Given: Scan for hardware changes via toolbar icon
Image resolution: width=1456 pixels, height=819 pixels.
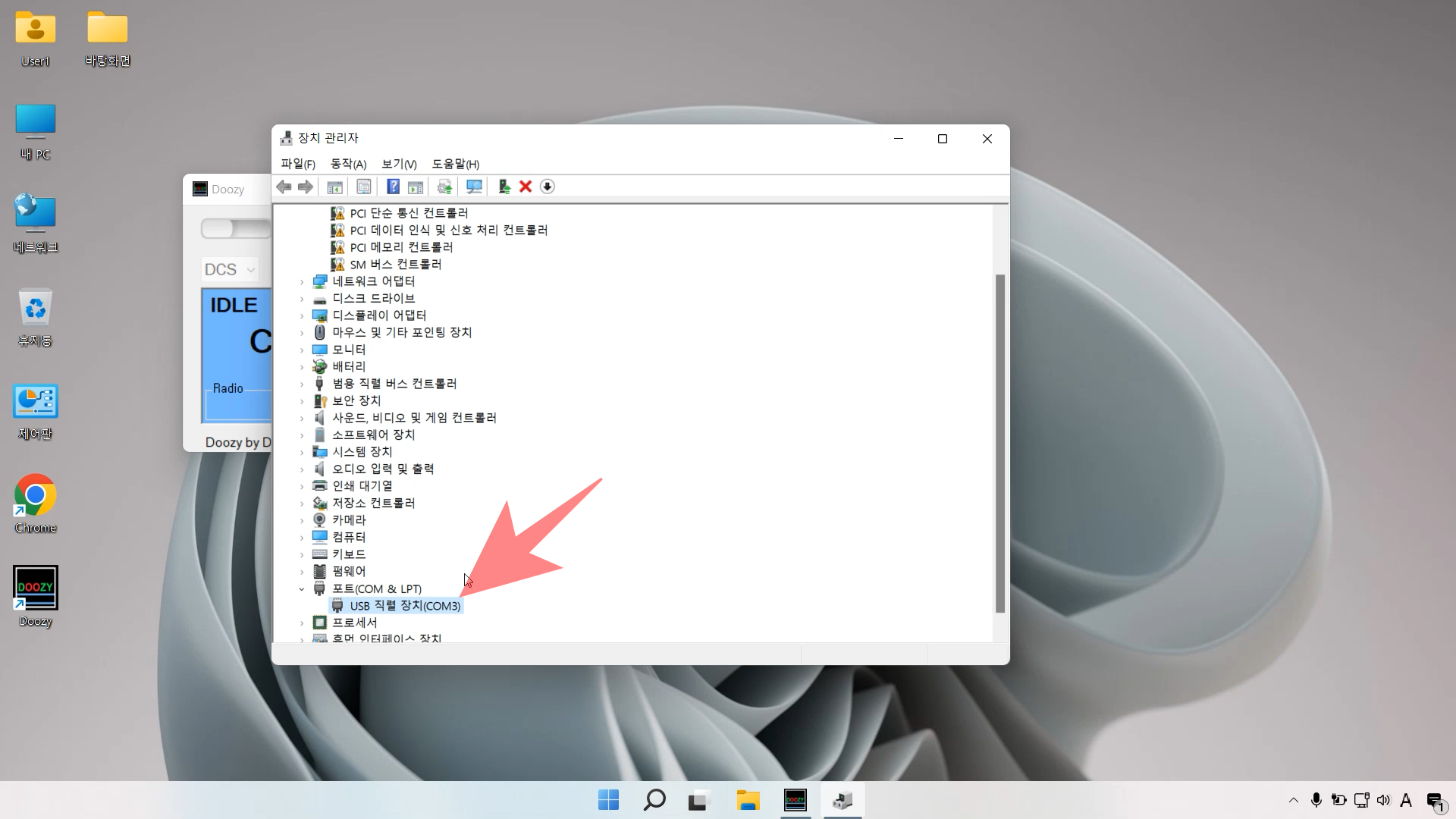Looking at the screenshot, I should [474, 187].
